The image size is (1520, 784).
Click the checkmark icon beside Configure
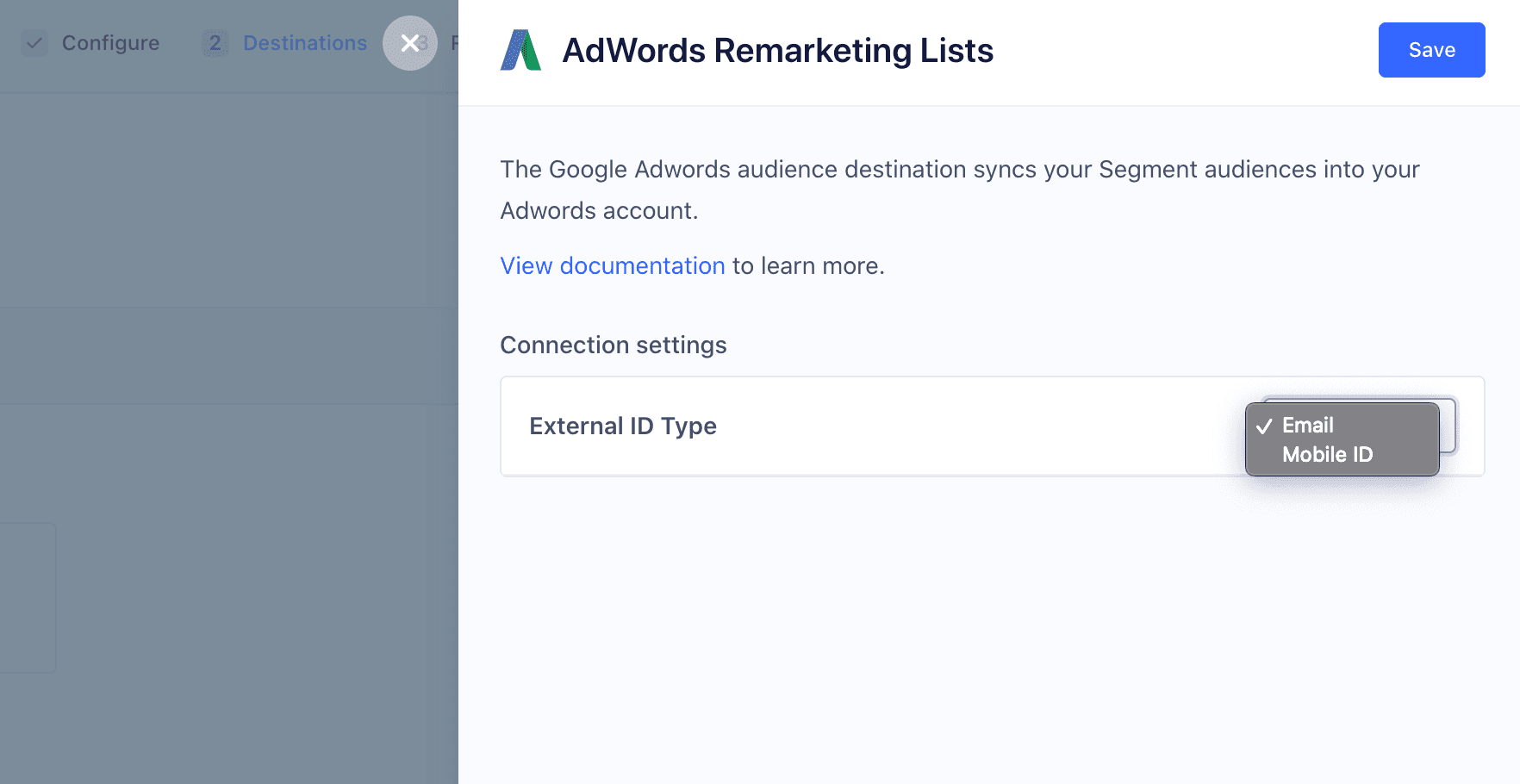[x=34, y=43]
